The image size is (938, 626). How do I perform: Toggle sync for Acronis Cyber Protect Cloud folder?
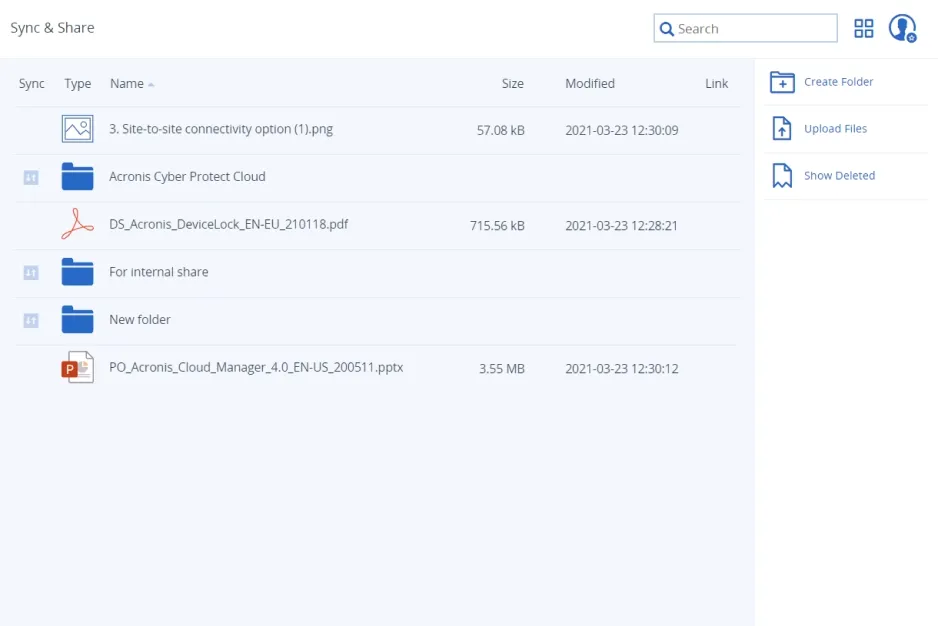pyautogui.click(x=31, y=177)
